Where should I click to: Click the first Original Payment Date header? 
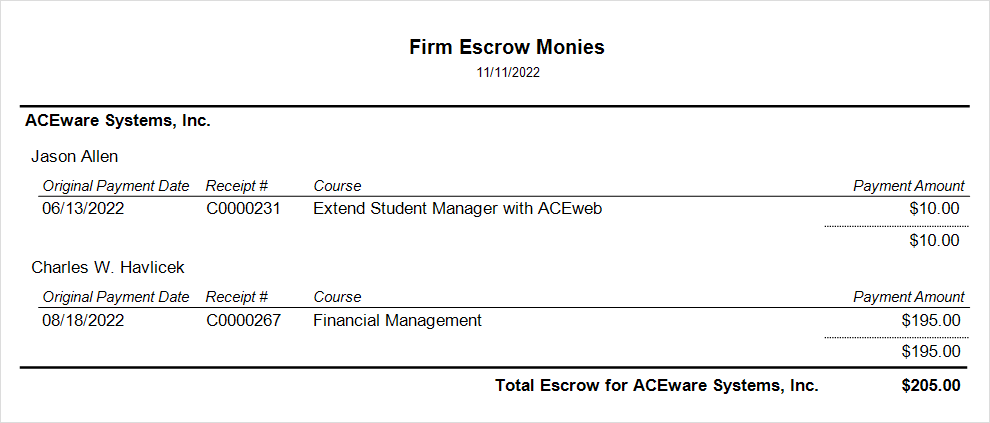(116, 186)
